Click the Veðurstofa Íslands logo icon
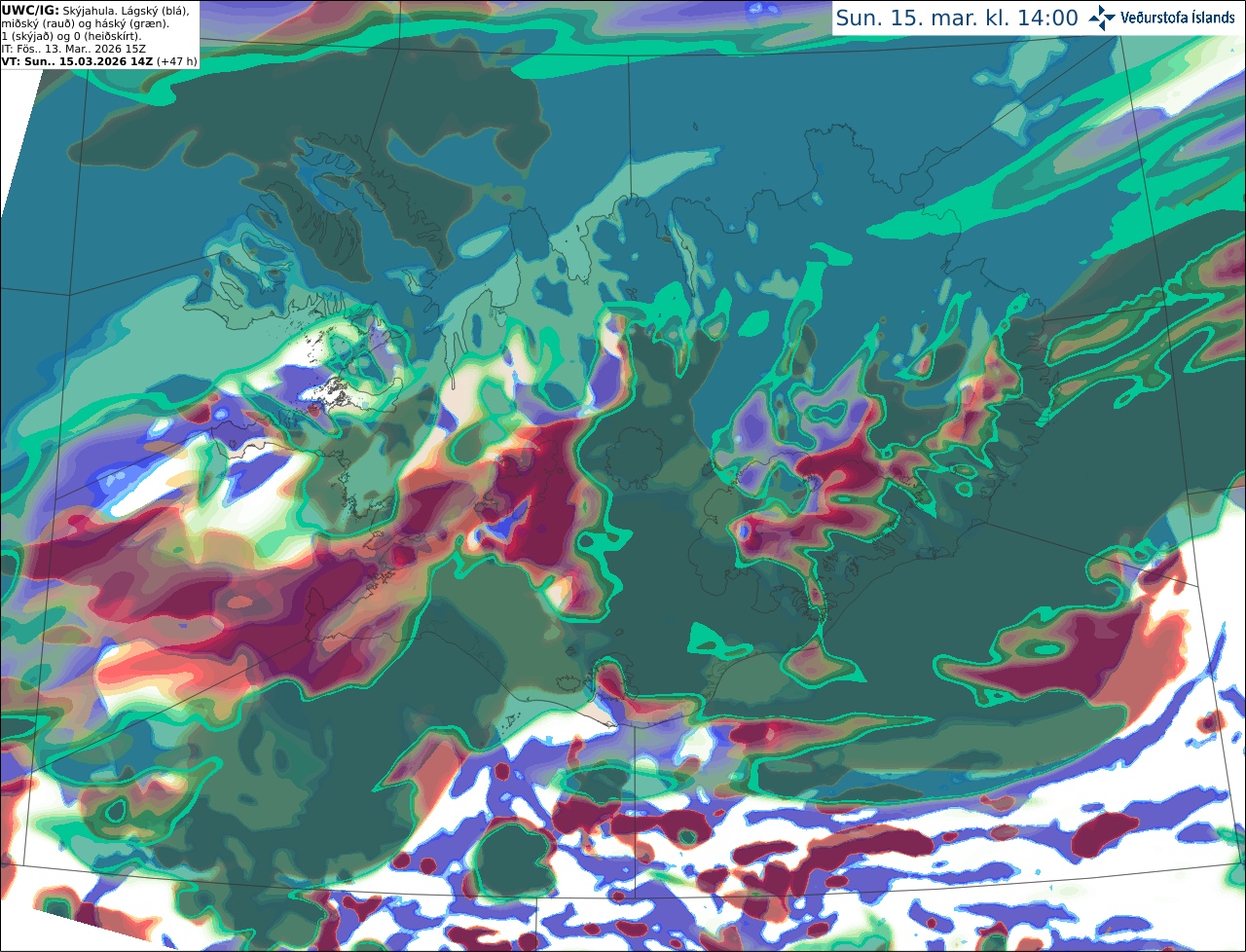Viewport: 1246px width, 952px height. point(1102,18)
